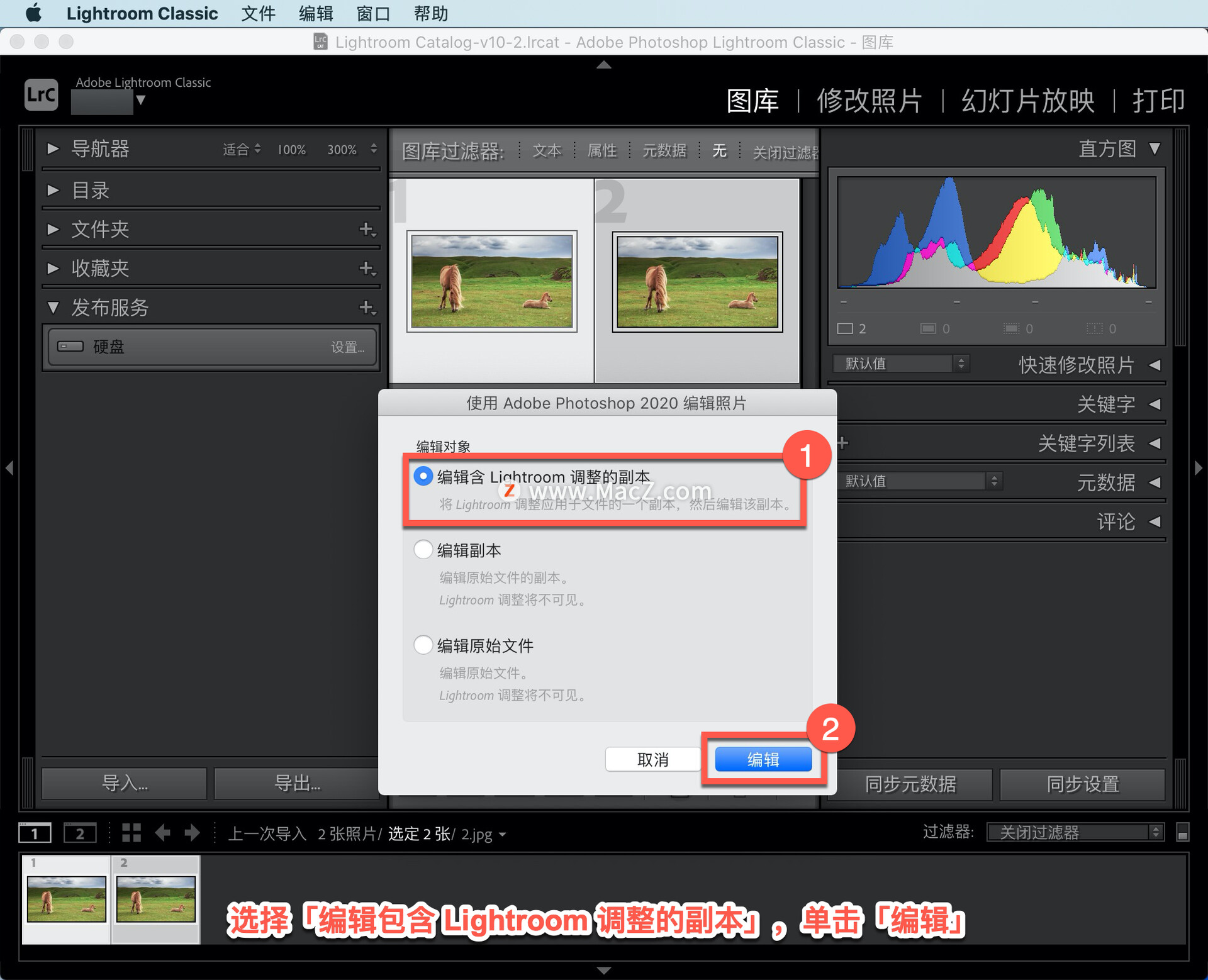Expand the 元数据 panel

[x=1155, y=482]
